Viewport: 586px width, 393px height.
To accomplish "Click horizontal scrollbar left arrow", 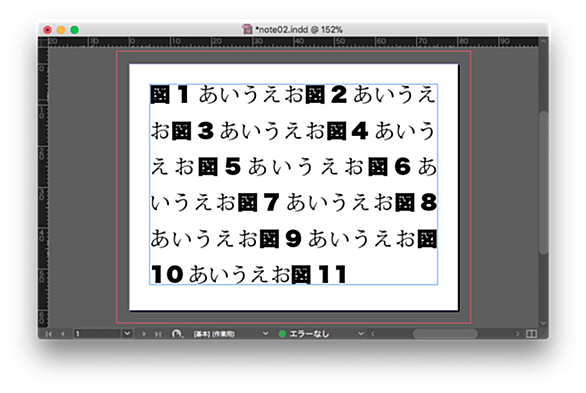I will (x=373, y=334).
